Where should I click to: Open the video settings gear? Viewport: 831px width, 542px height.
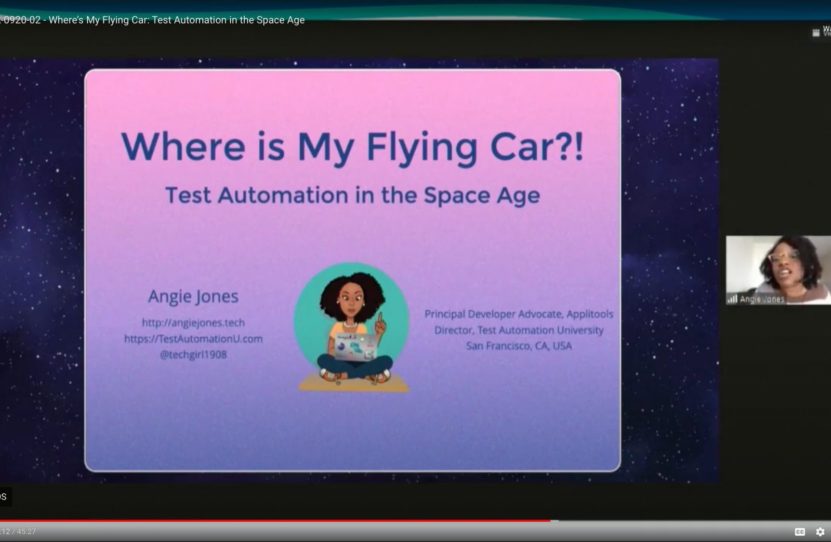[x=820, y=531]
